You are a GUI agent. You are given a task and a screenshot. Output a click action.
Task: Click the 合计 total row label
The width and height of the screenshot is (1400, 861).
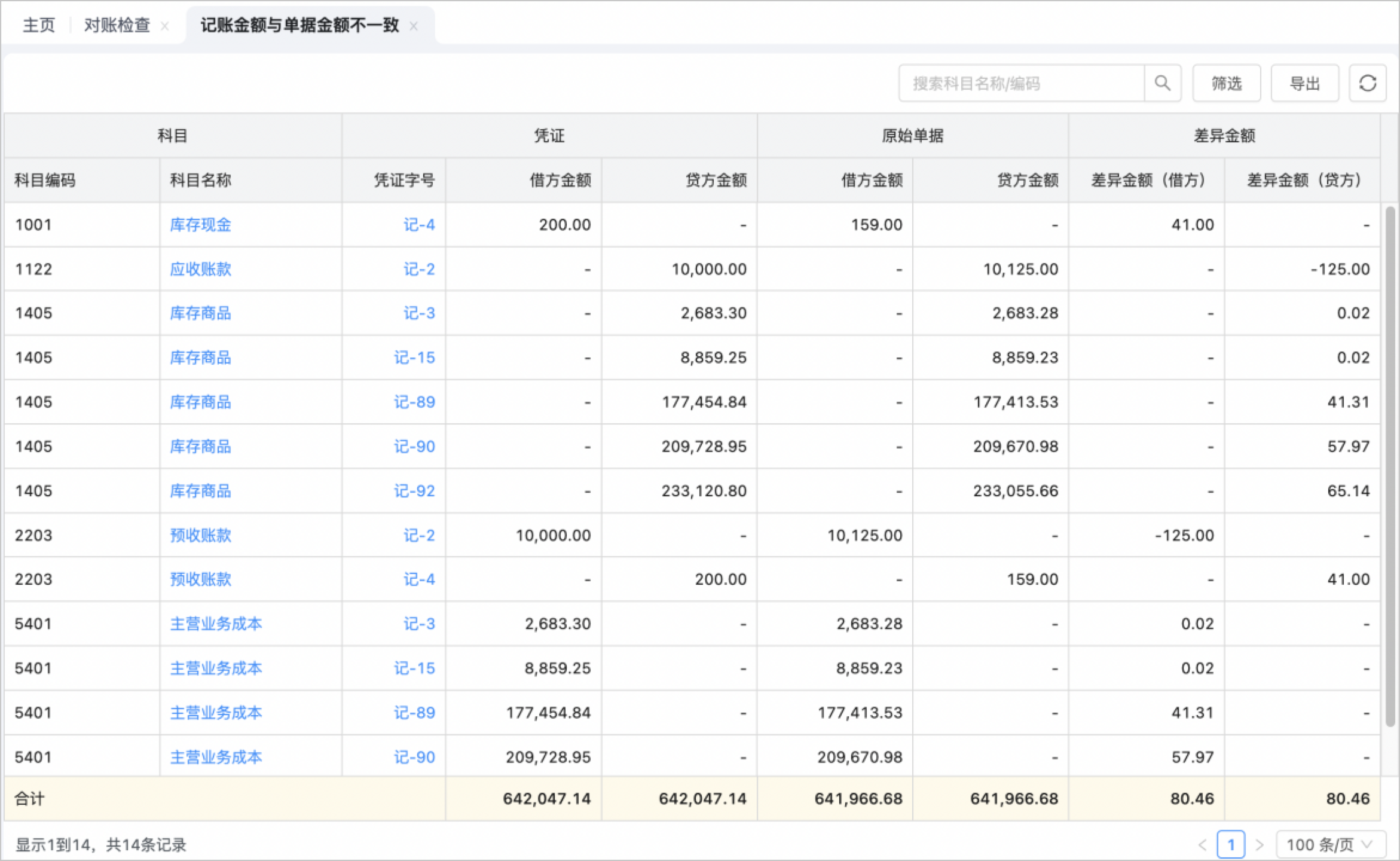29,799
